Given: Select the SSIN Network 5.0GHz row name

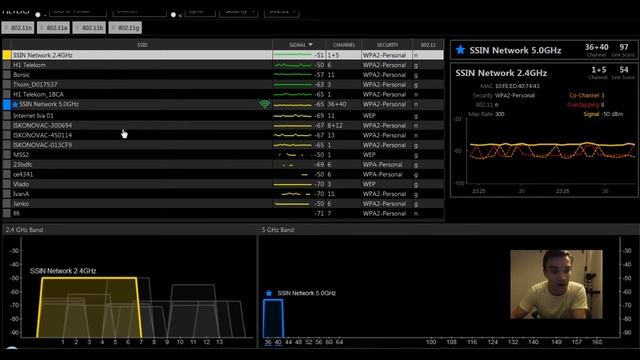Looking at the screenshot, I should (x=49, y=104).
